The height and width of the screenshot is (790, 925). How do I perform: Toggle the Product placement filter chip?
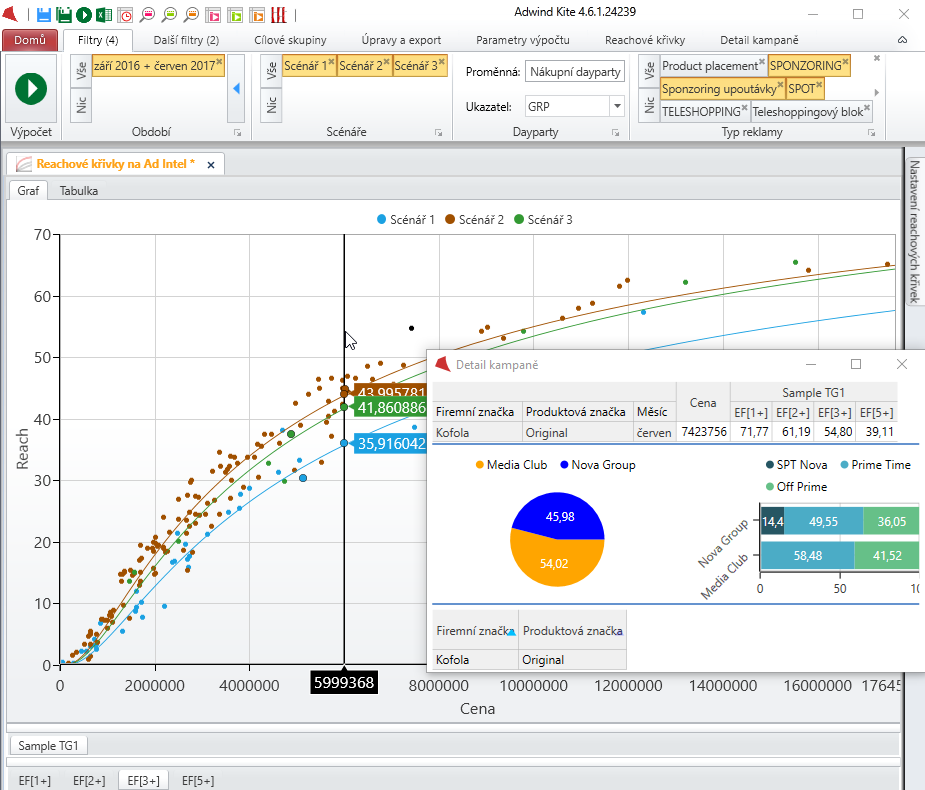point(710,65)
